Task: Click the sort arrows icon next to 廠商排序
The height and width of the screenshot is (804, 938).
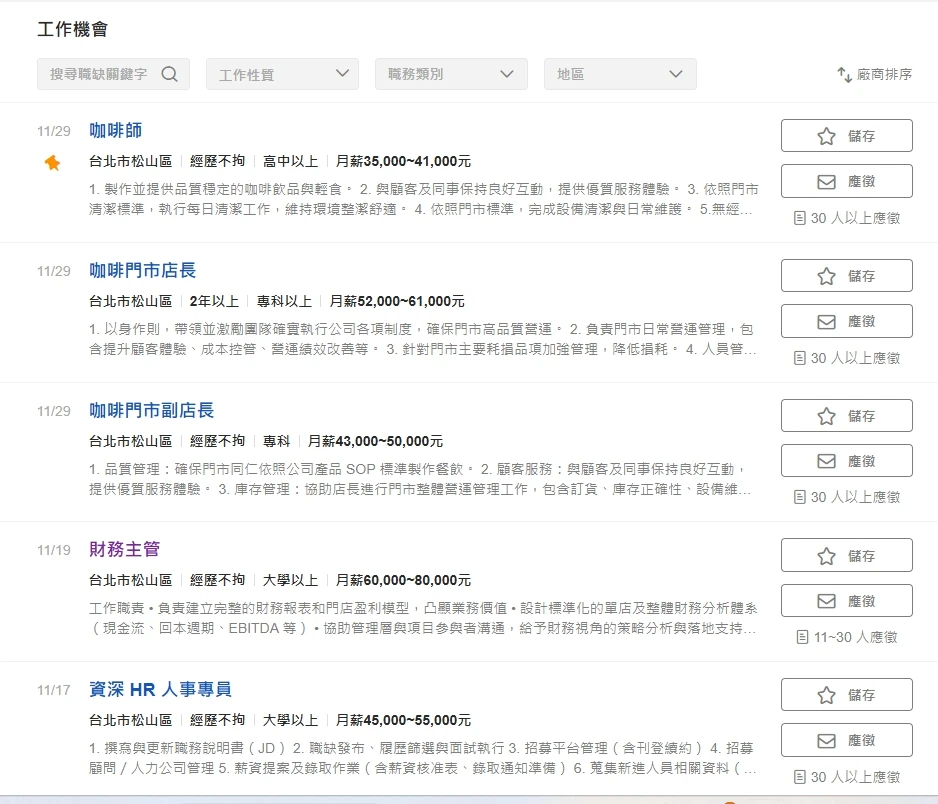Action: (844, 75)
